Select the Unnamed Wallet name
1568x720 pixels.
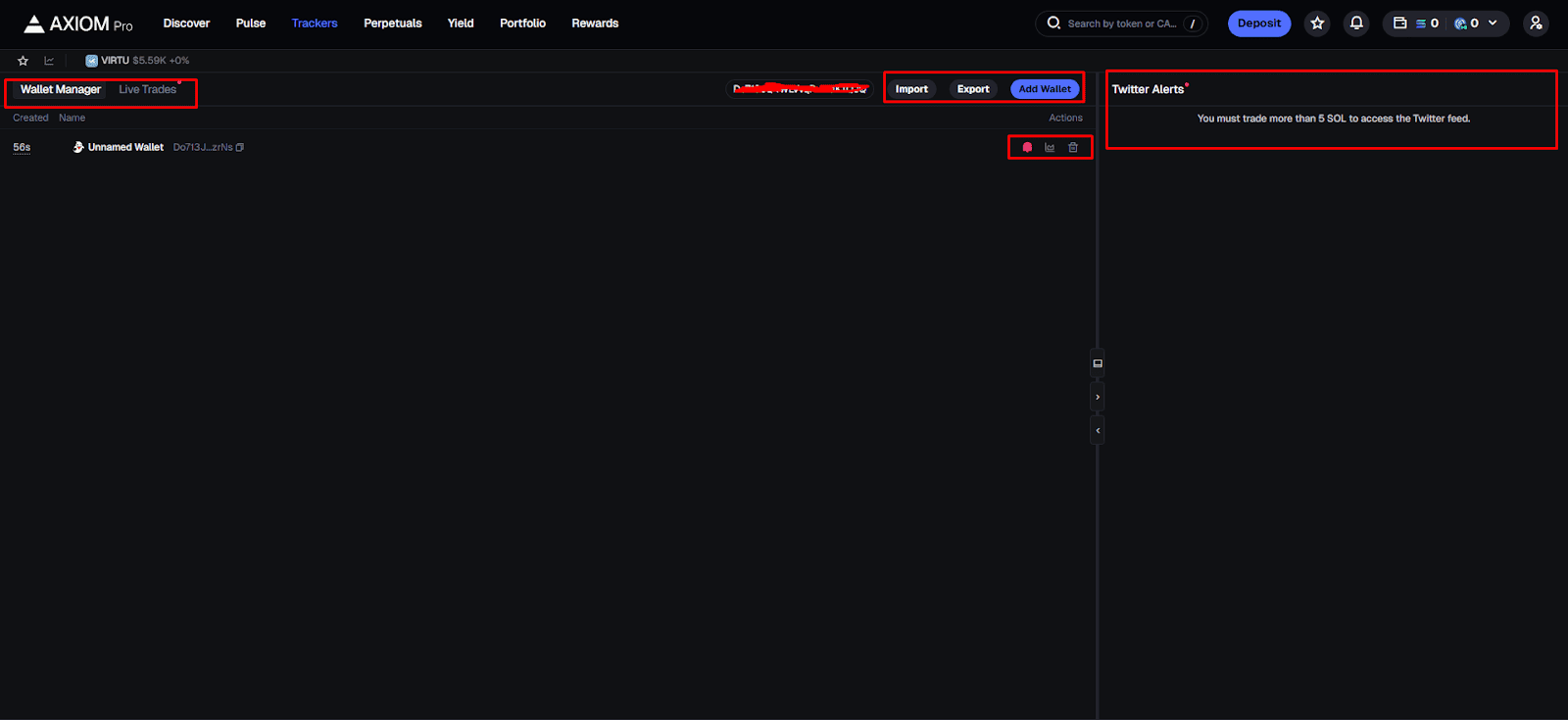[x=125, y=147]
